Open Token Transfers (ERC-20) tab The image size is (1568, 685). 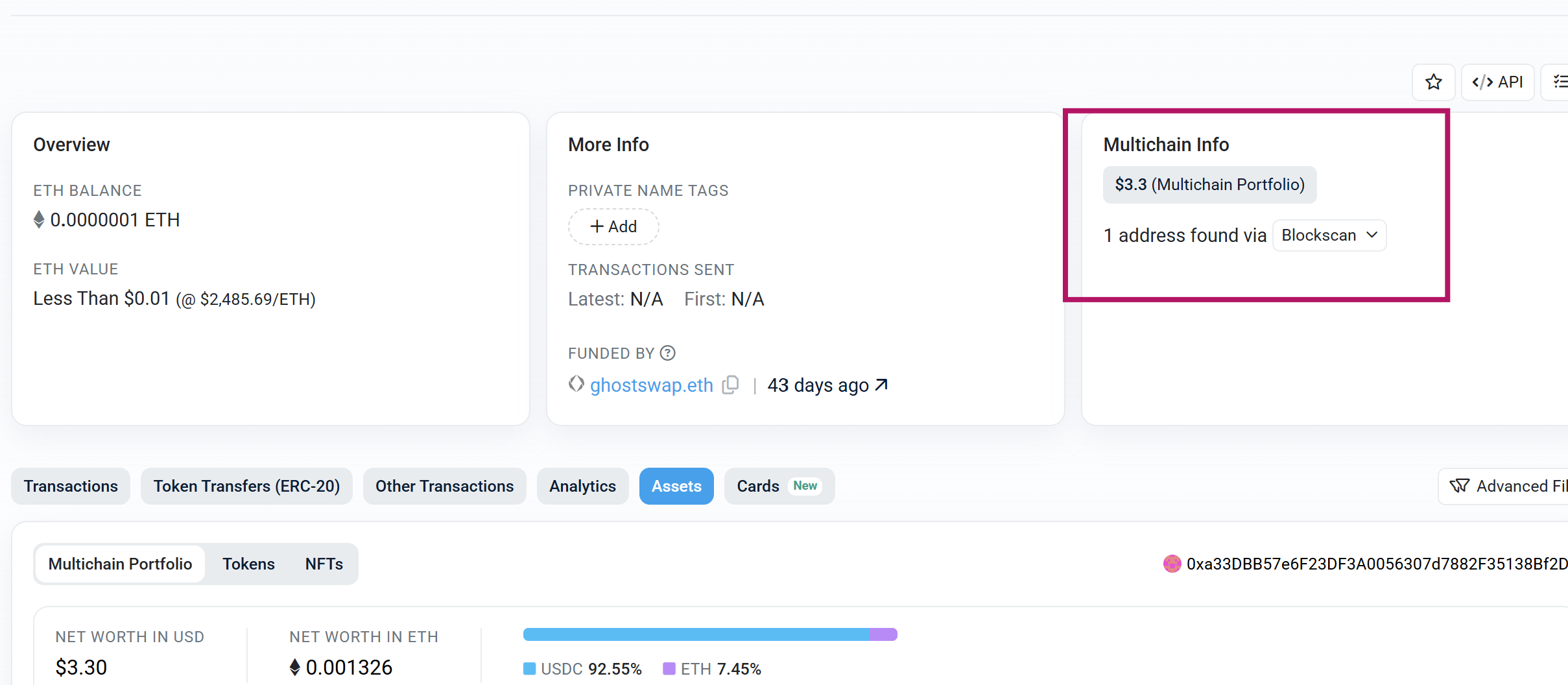click(246, 486)
